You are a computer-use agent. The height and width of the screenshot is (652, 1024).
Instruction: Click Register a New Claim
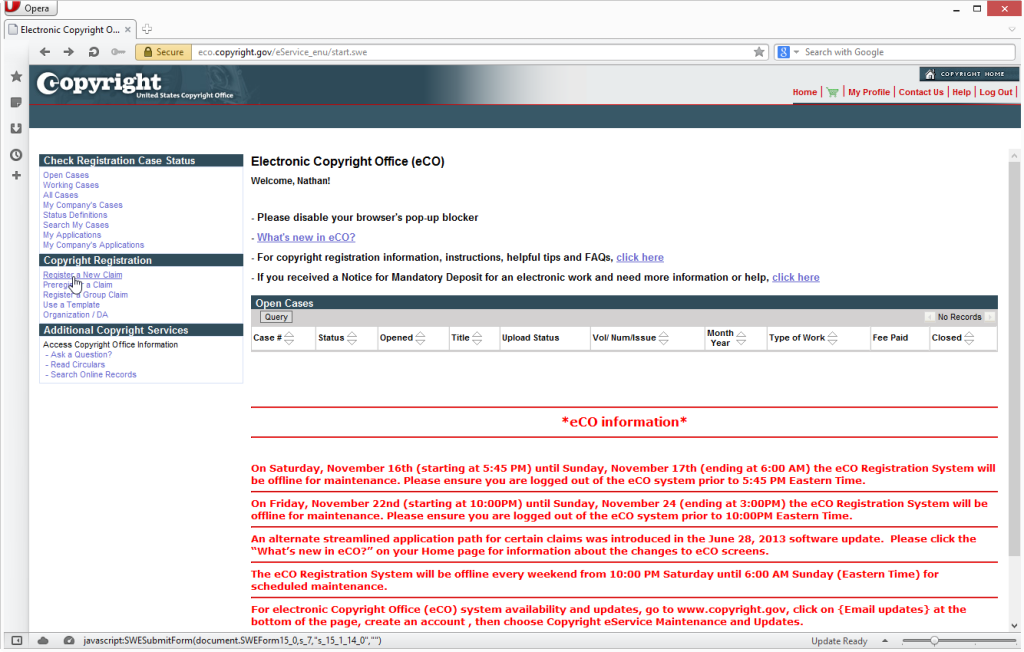(82, 275)
